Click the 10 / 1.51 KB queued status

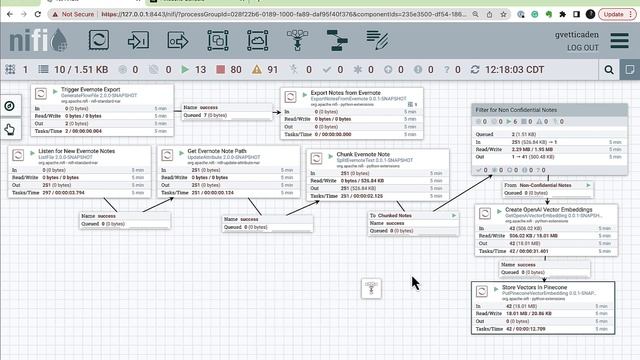click(x=73, y=70)
